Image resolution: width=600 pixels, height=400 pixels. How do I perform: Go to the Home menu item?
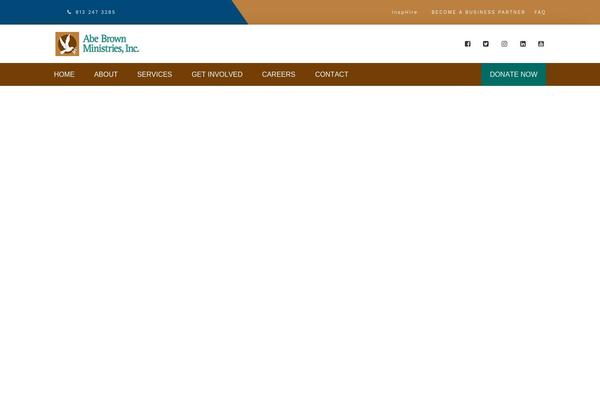64,74
